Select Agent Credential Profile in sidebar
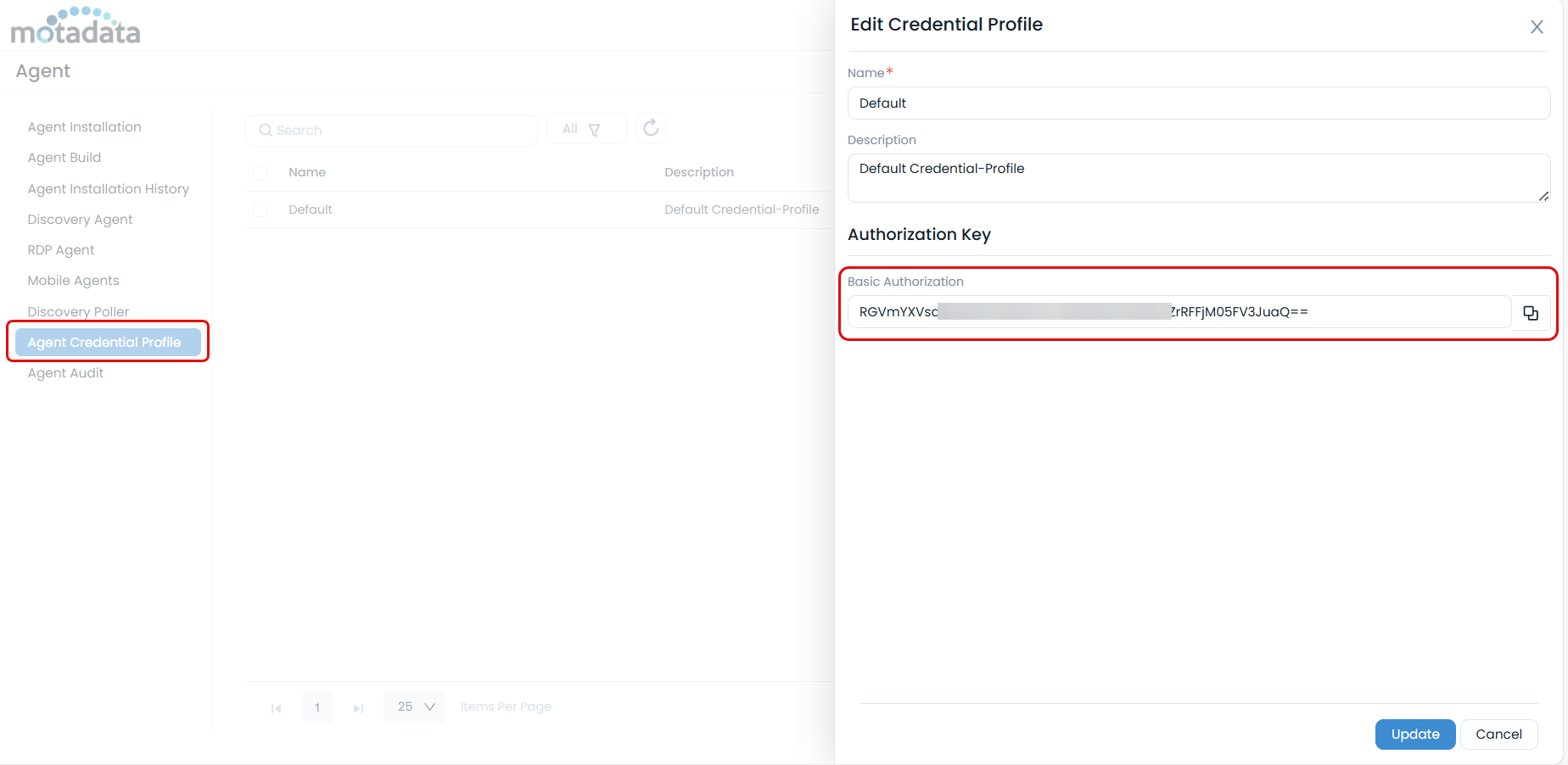Screen dimensions: 1568x765 pos(104,343)
